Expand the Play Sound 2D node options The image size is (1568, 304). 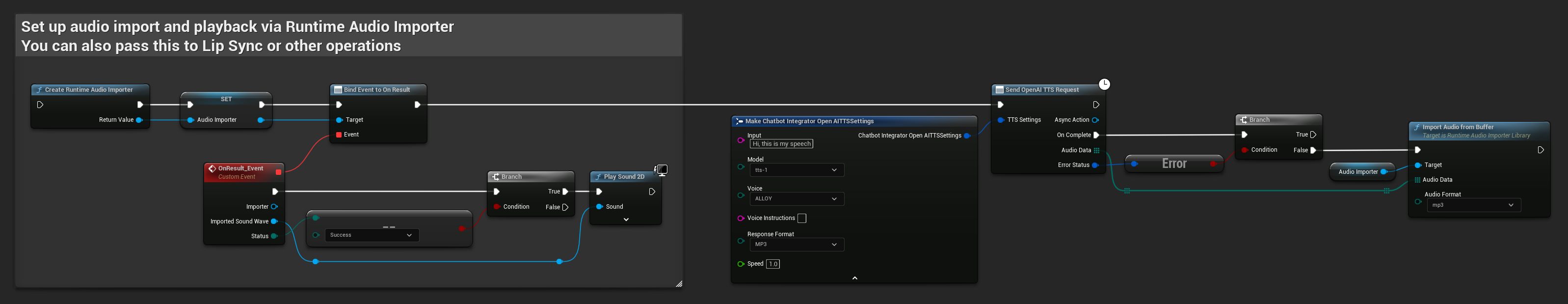626,220
